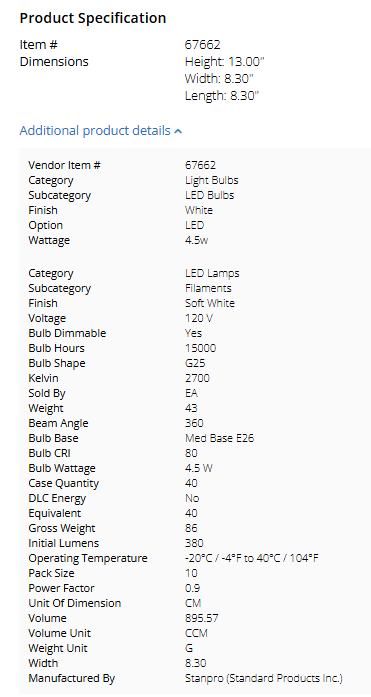This screenshot has height=697, width=371.
Task: Select the Height: 13.00" dimension value
Action: [x=224, y=62]
